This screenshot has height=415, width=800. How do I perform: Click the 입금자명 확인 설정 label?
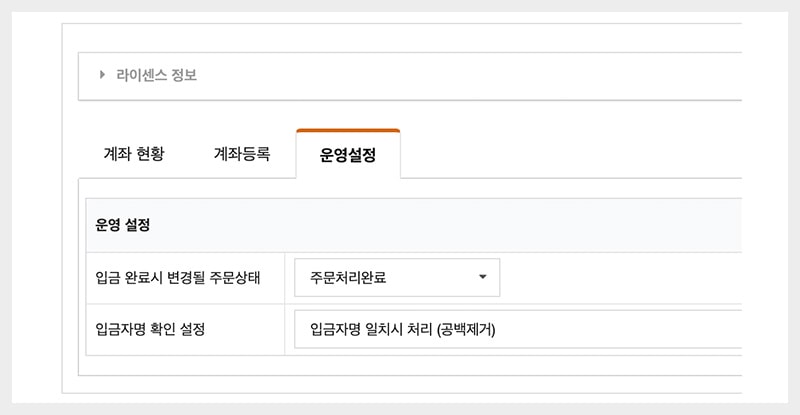coord(149,330)
